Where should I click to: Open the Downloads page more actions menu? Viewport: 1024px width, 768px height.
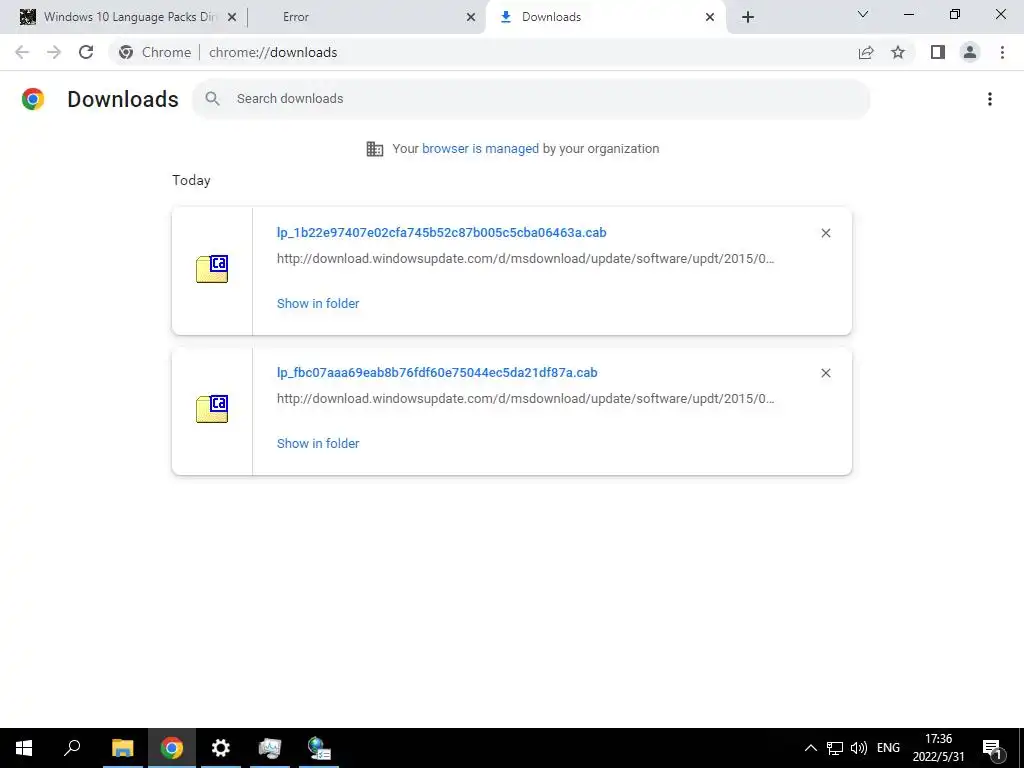pyautogui.click(x=990, y=99)
